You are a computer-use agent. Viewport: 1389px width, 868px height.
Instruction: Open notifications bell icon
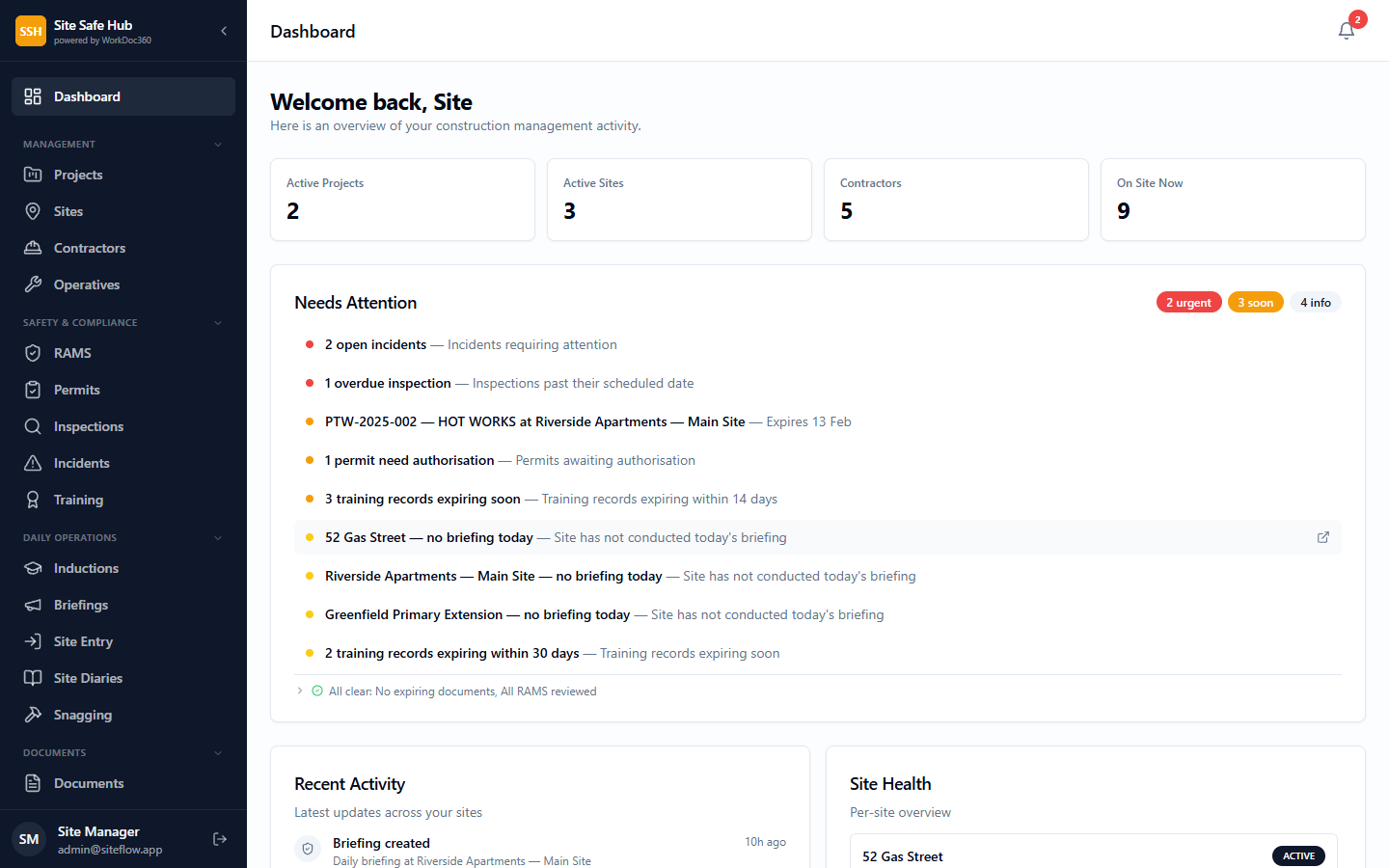(x=1347, y=31)
